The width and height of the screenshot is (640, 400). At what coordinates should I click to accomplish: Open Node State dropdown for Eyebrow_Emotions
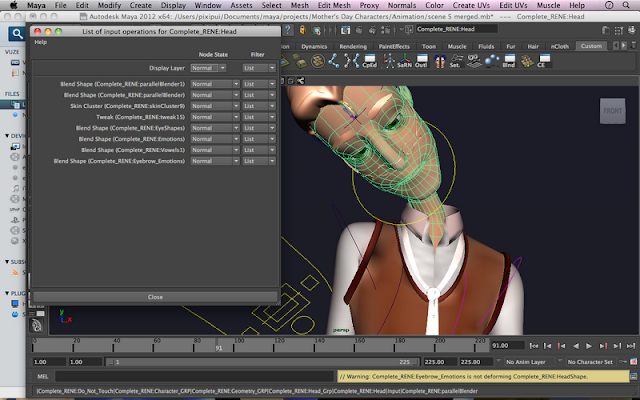click(215, 161)
